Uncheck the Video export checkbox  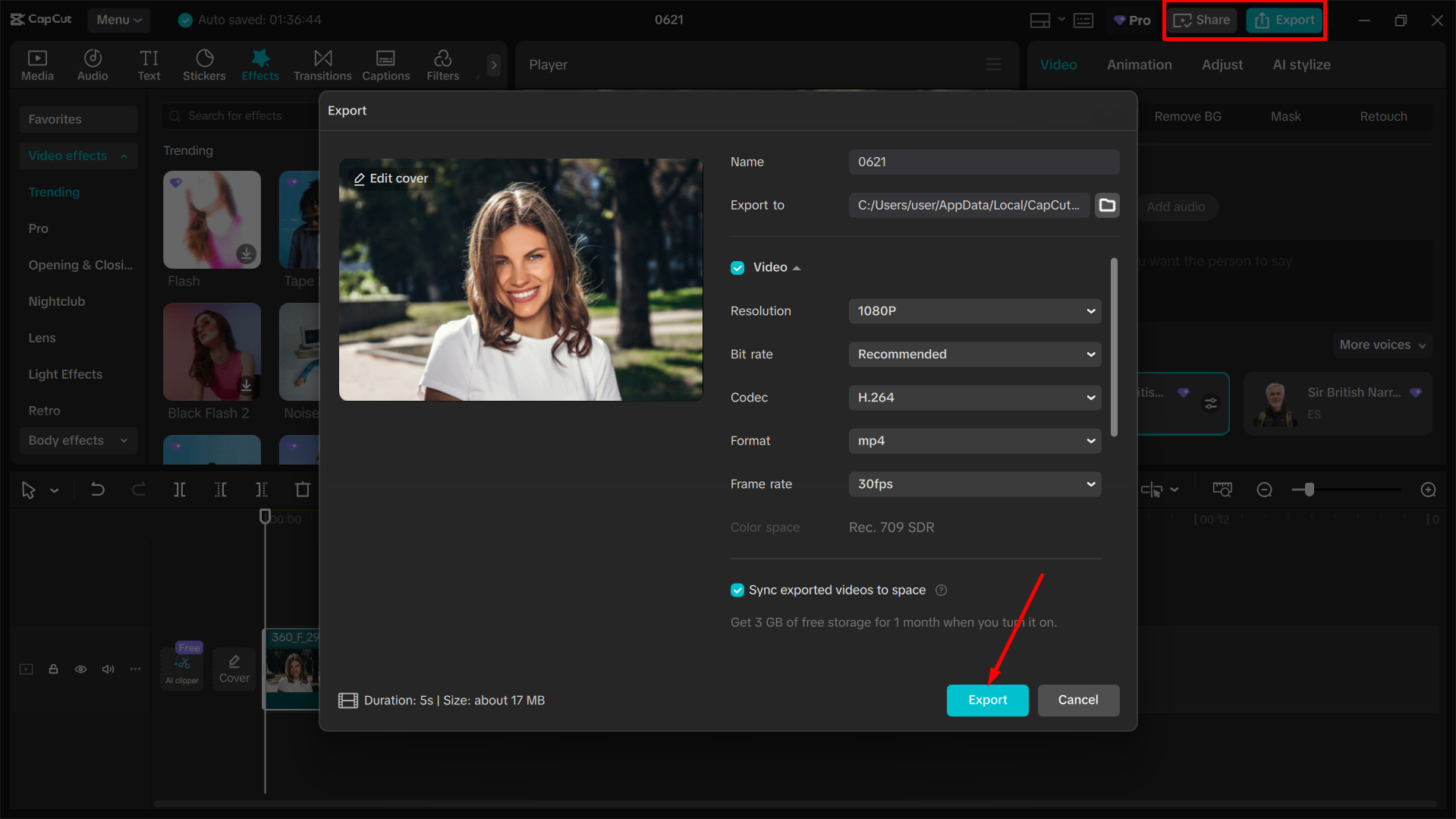[x=737, y=267]
